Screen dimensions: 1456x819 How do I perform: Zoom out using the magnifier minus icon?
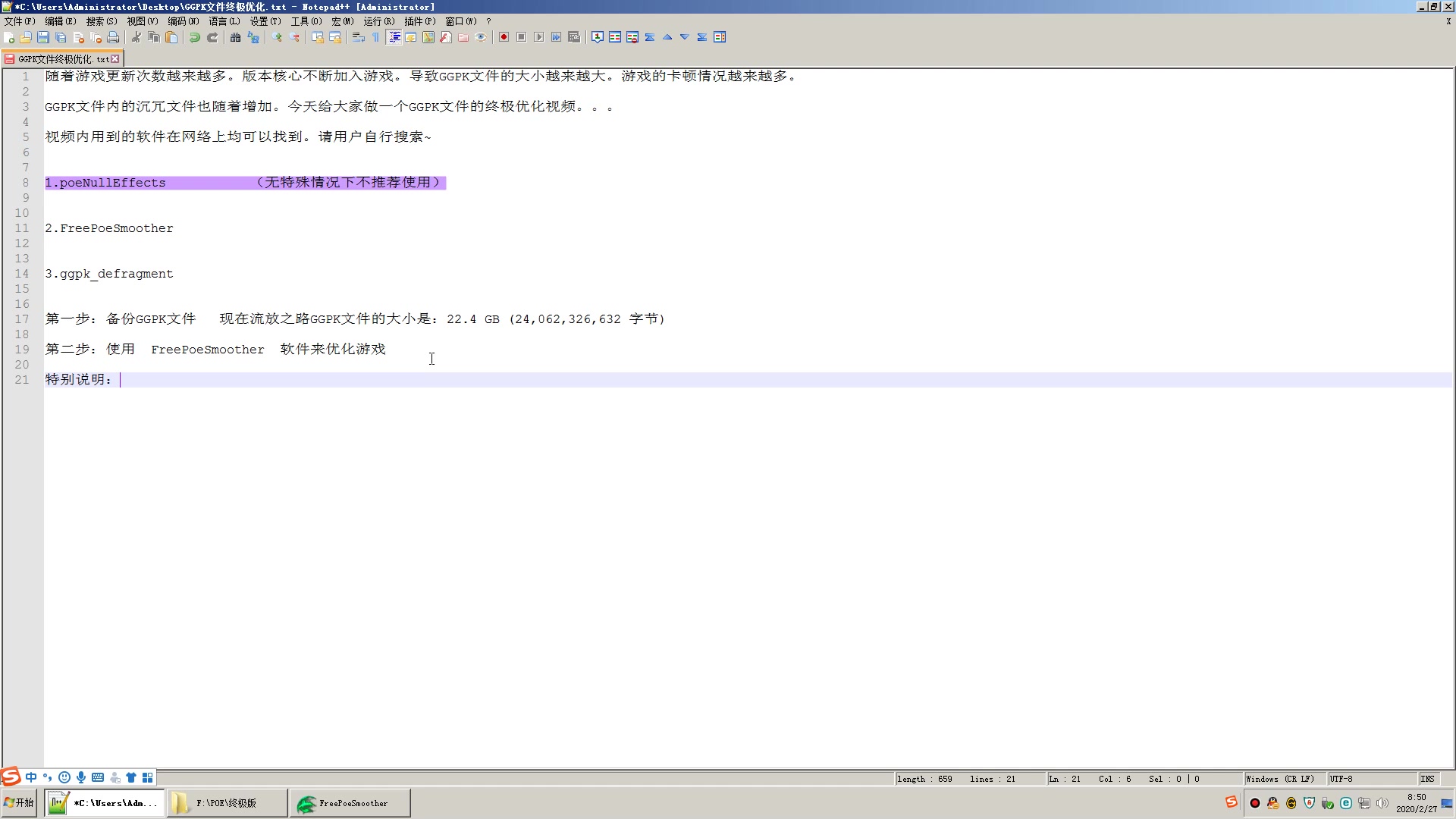click(294, 37)
